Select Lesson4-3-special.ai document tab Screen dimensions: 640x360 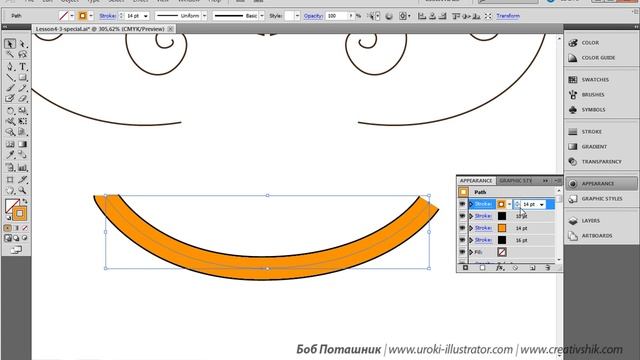click(x=100, y=29)
